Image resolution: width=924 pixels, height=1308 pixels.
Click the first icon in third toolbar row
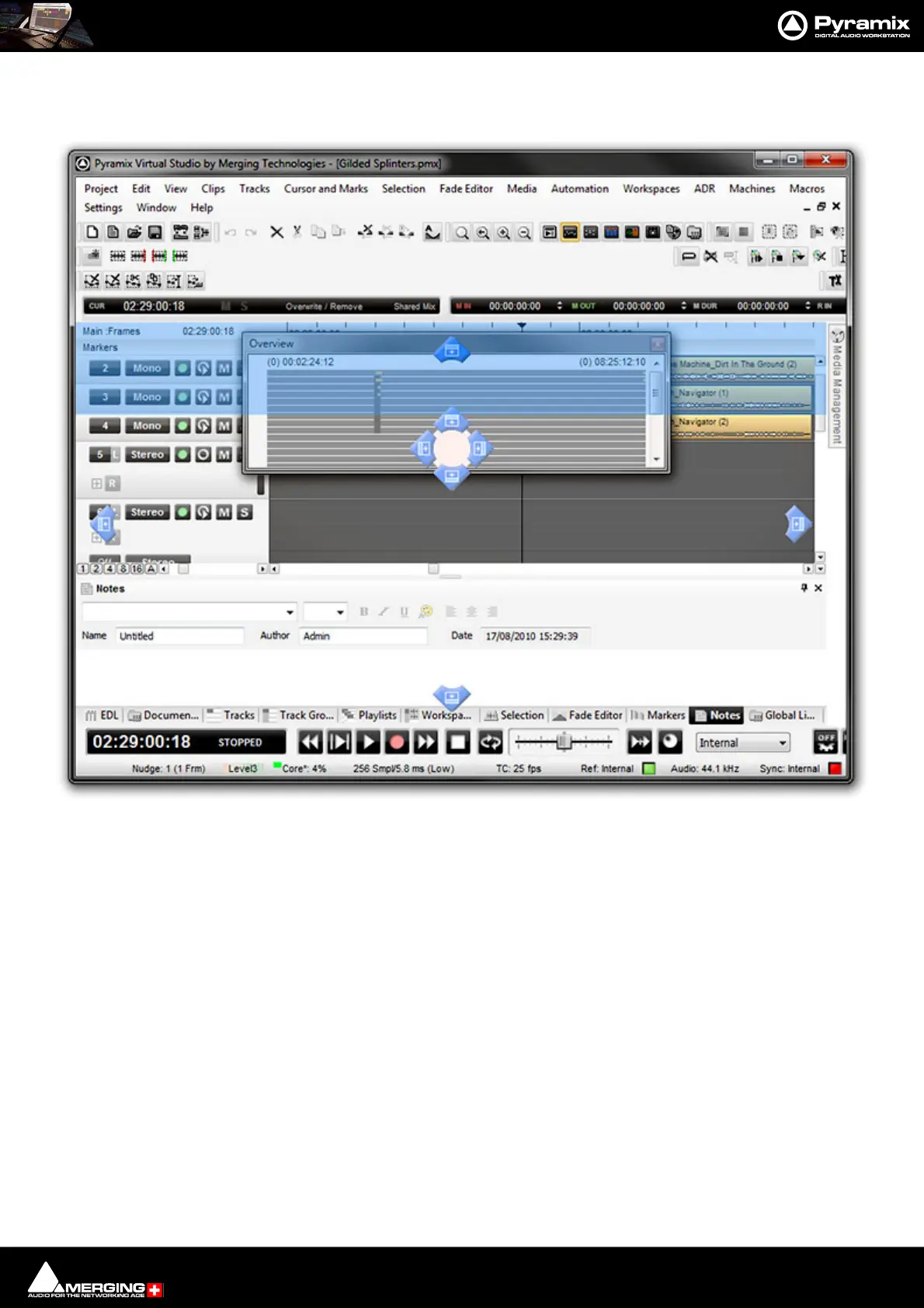coord(92,280)
